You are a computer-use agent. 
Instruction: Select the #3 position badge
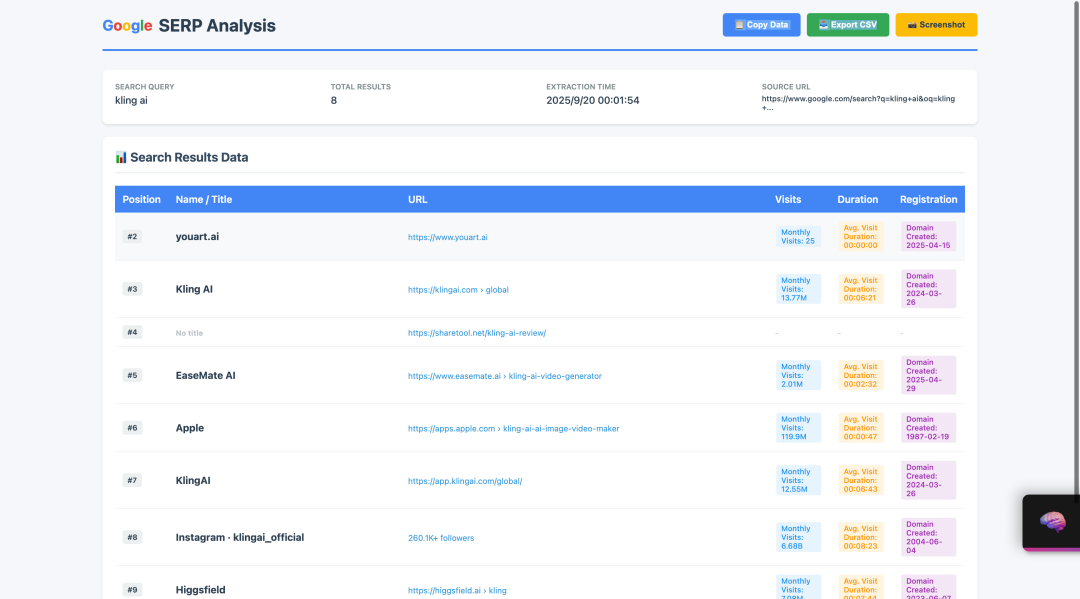point(132,289)
